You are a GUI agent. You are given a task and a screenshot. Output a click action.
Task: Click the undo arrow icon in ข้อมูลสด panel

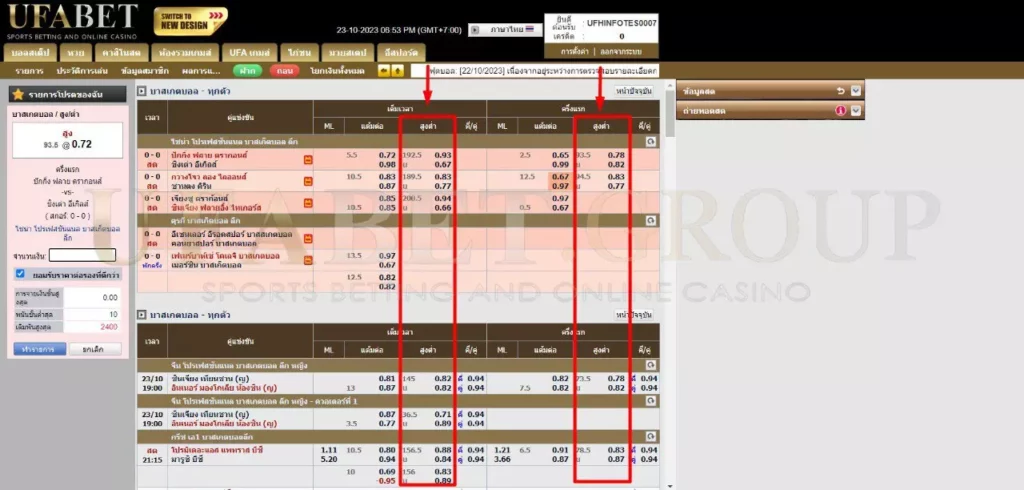pos(841,92)
